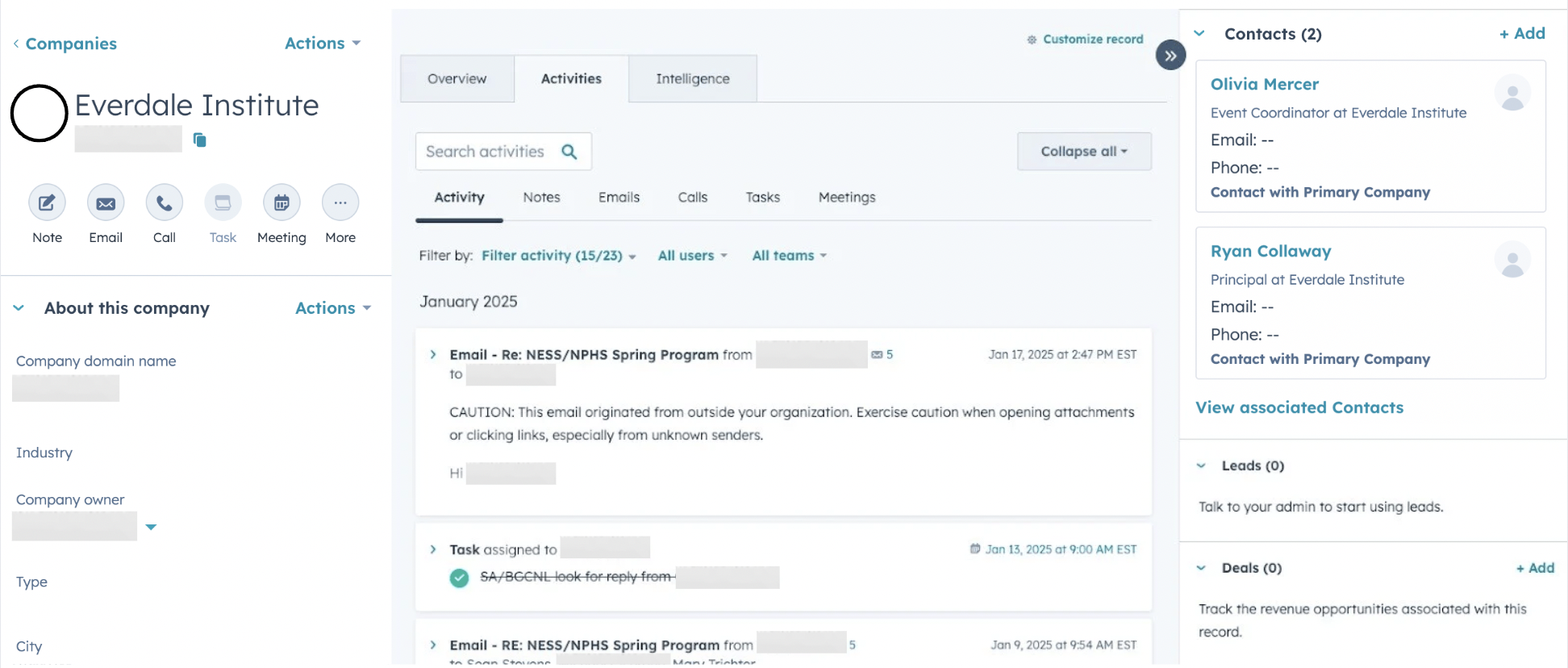Toggle the completed task checkmark
Viewport: 1568px width, 668px height.
point(459,578)
